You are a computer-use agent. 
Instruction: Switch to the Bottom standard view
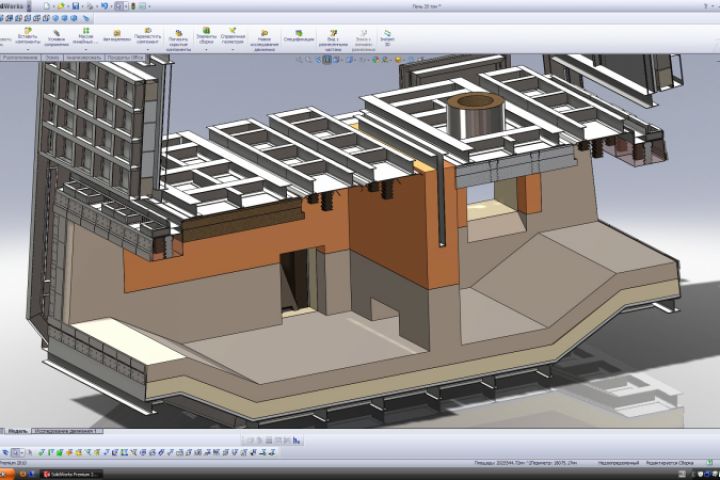[x=46, y=18]
